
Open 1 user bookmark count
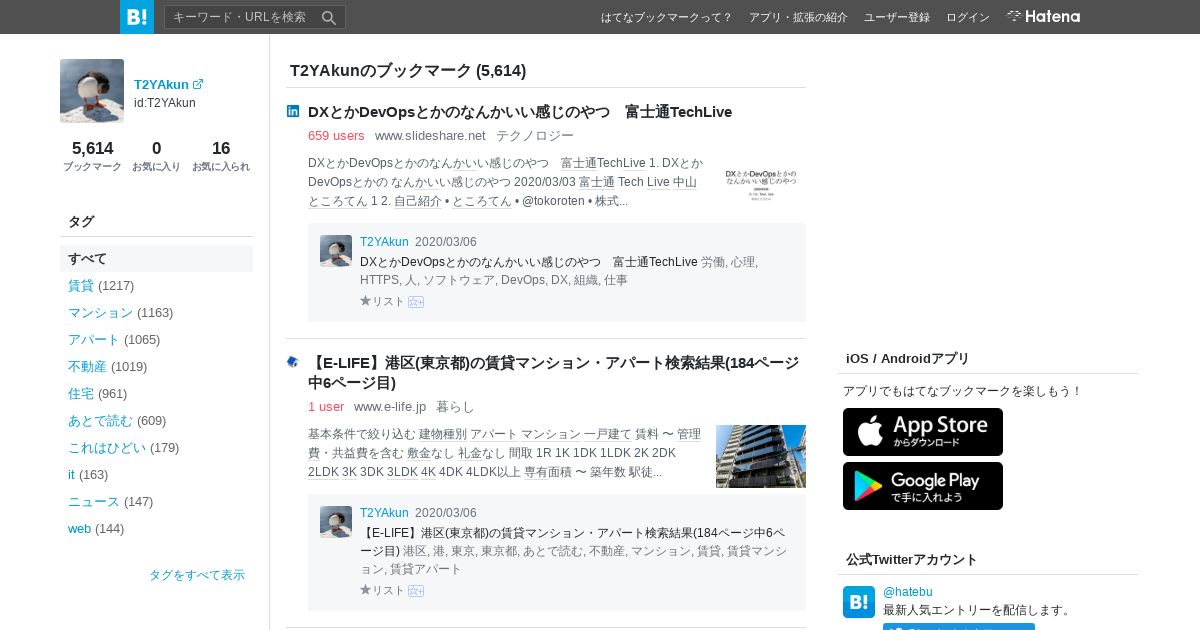326,406
